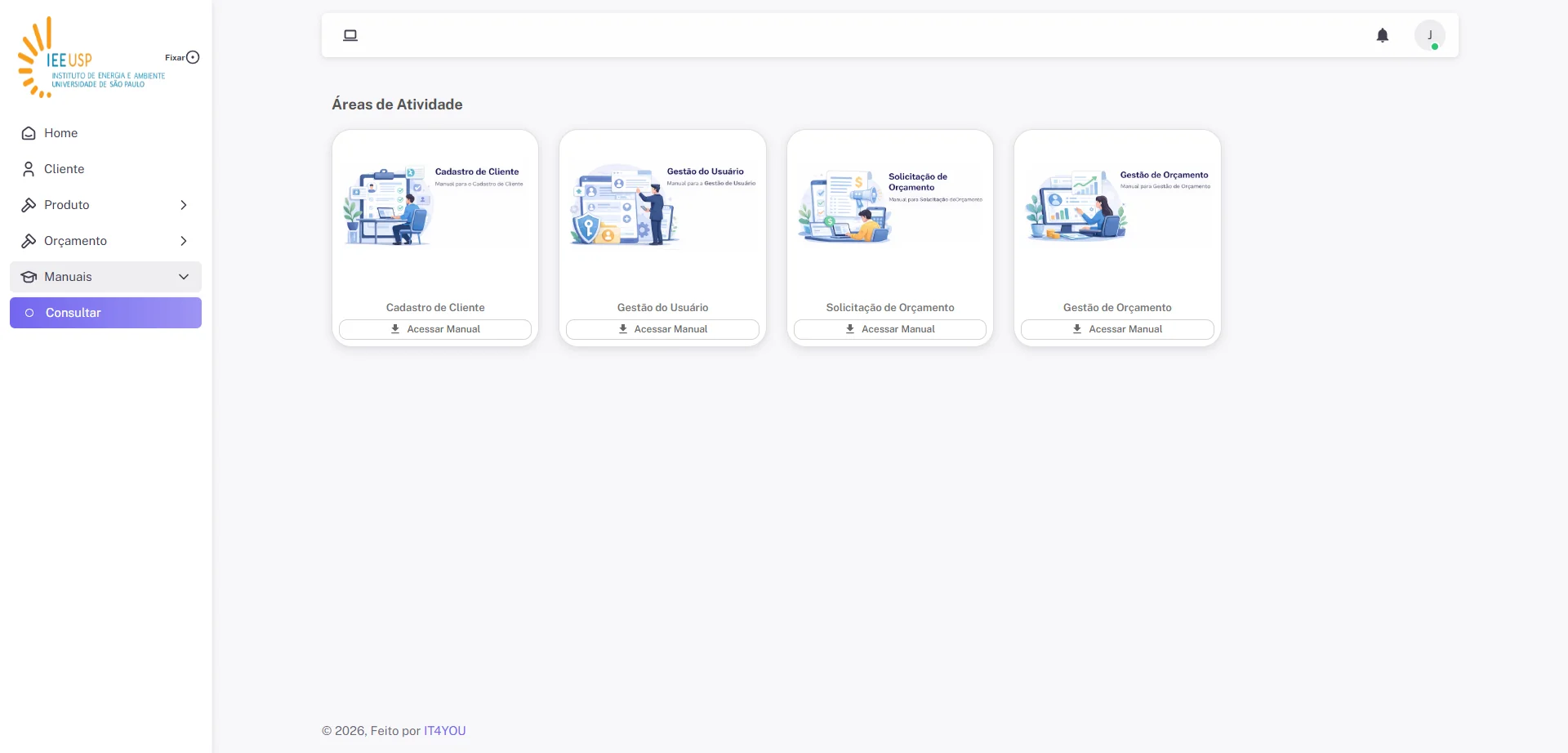
Task: Click the Gestão de Orçamento cover thumbnail
Action: [x=1117, y=207]
